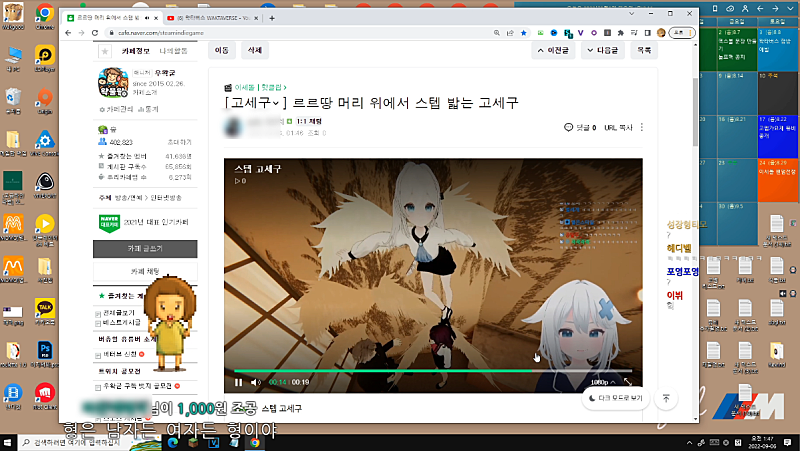Viewport: 800px width, 451px height.
Task: Seek along the green video progress bar
Action: [433, 371]
